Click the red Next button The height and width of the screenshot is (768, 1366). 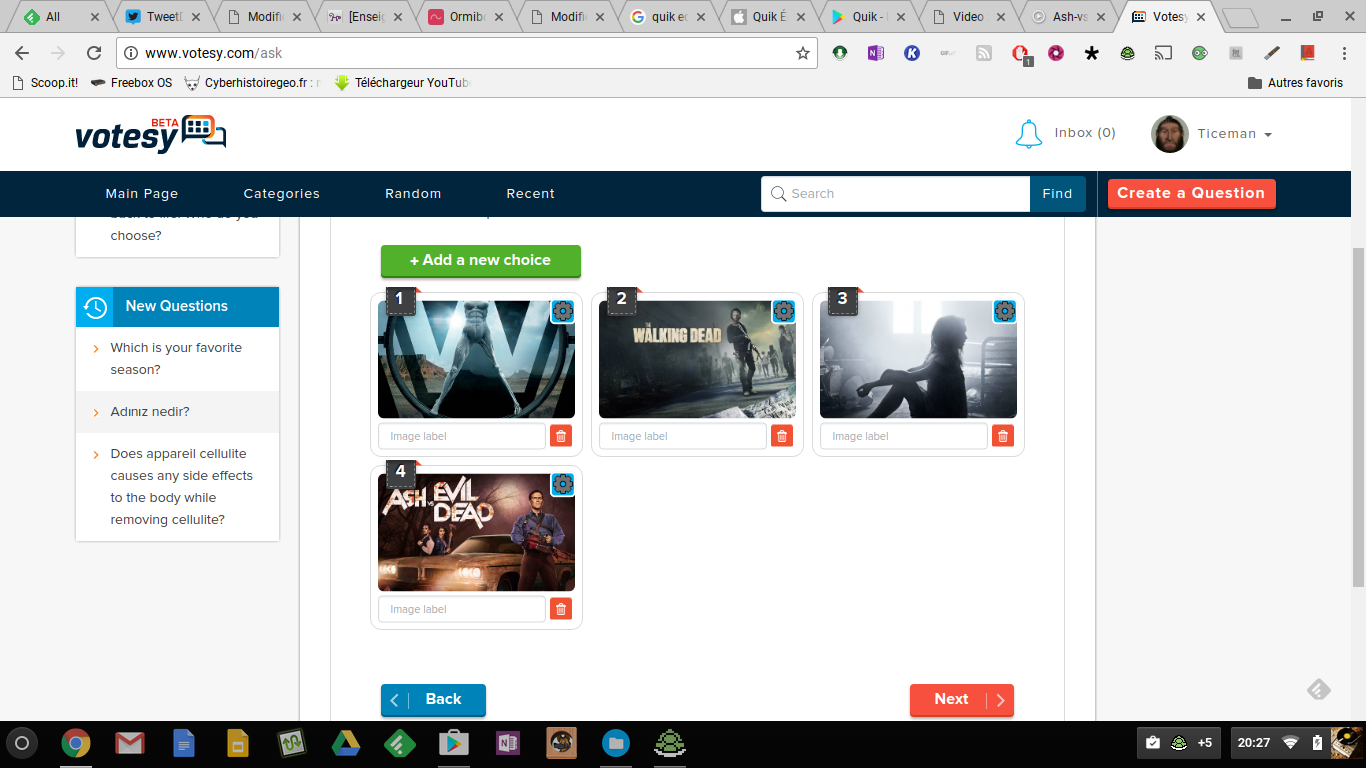[x=962, y=700]
